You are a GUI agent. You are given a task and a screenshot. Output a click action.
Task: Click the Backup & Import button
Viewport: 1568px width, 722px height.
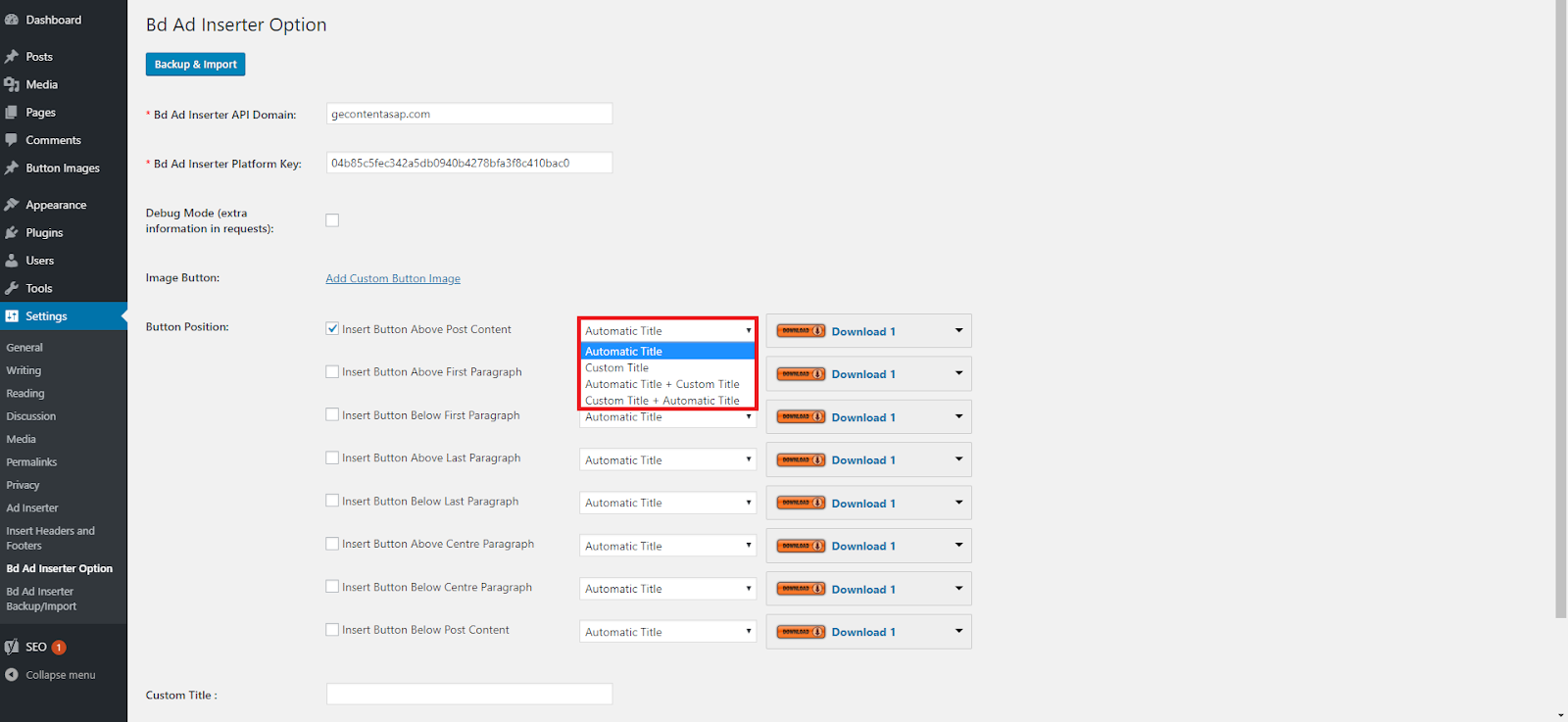click(195, 64)
